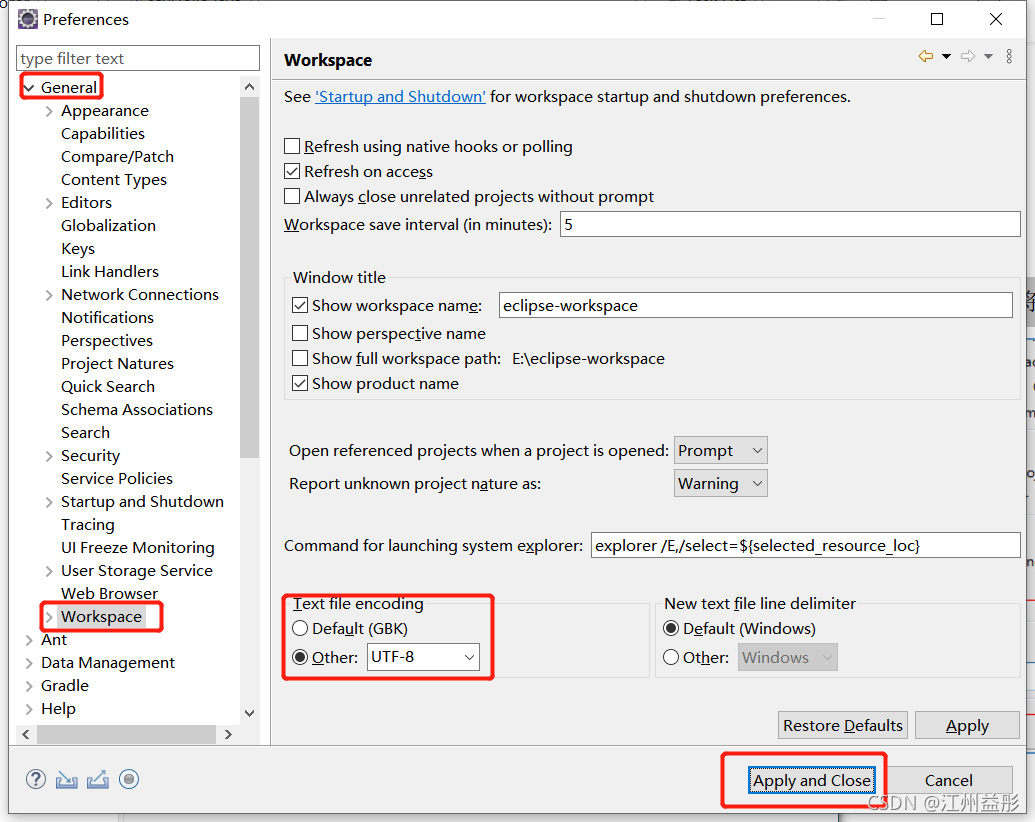Image resolution: width=1035 pixels, height=822 pixels.
Task: Select Default (GBK) encoding radio button
Action: point(300,628)
